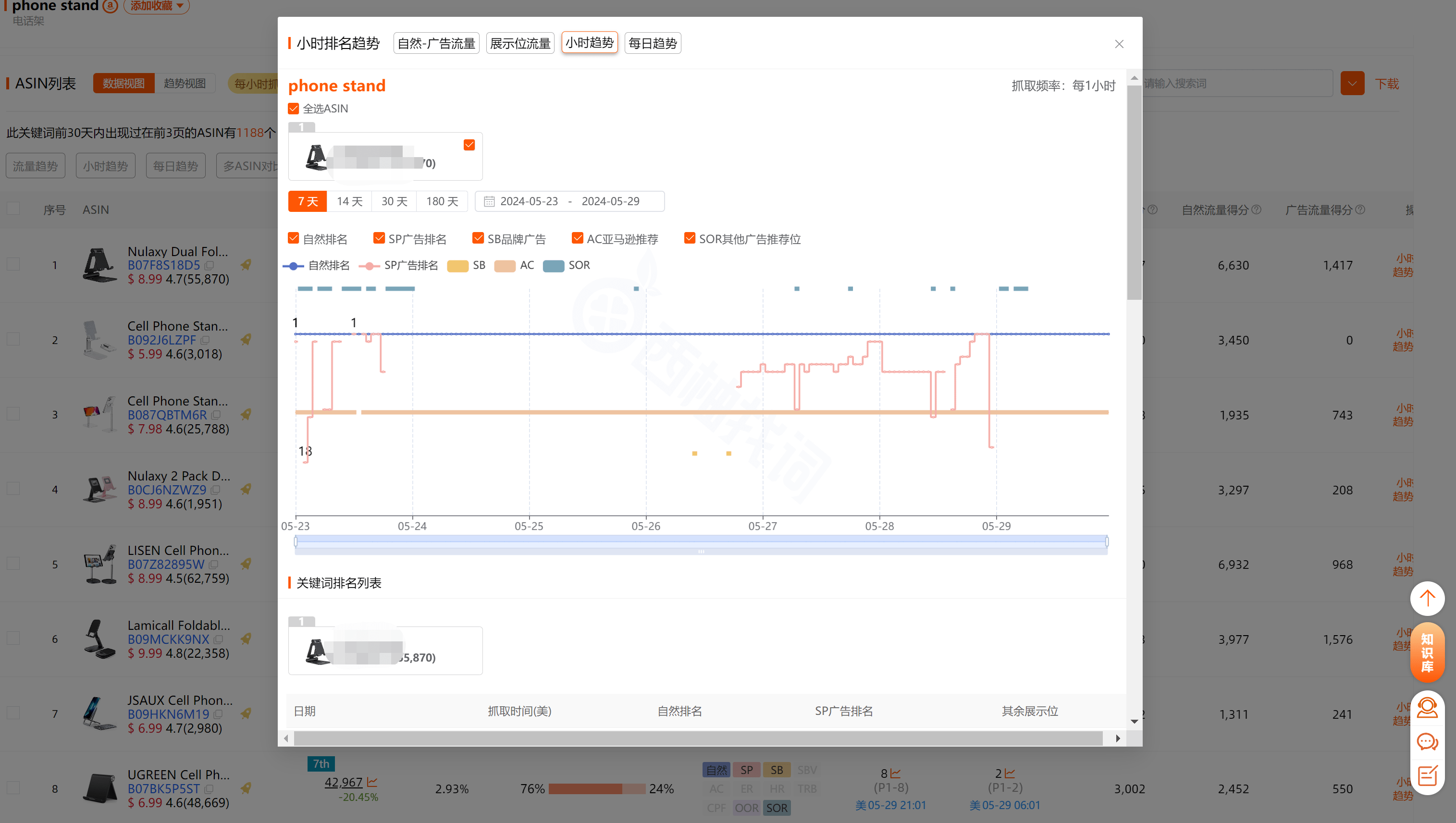Click dialog scrollbar right arrow

click(x=1117, y=738)
